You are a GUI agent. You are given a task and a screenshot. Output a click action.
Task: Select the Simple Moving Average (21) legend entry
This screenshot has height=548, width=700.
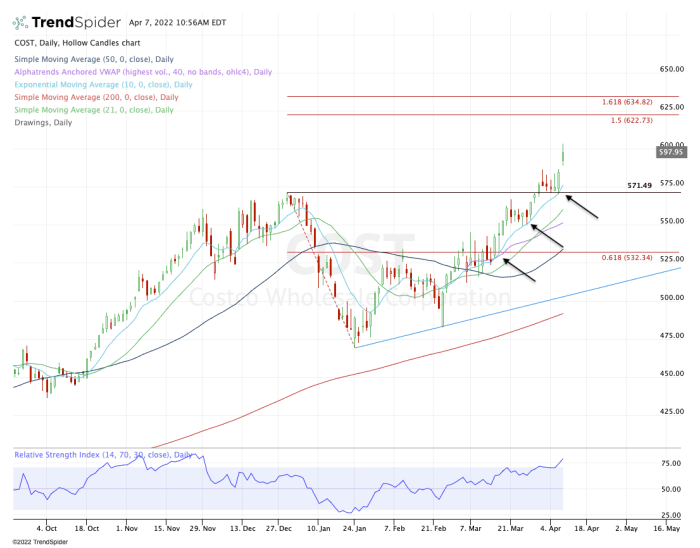(94, 110)
